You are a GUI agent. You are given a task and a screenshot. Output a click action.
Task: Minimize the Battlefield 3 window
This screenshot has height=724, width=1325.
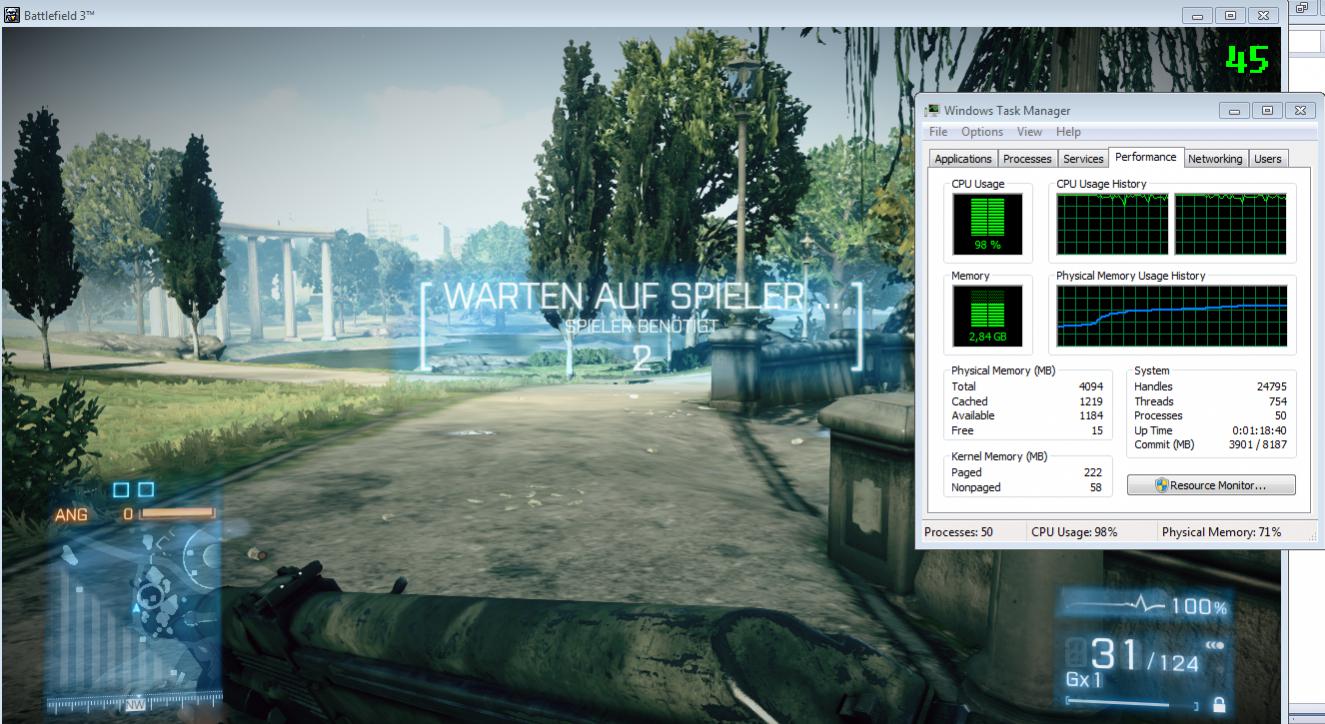1198,15
